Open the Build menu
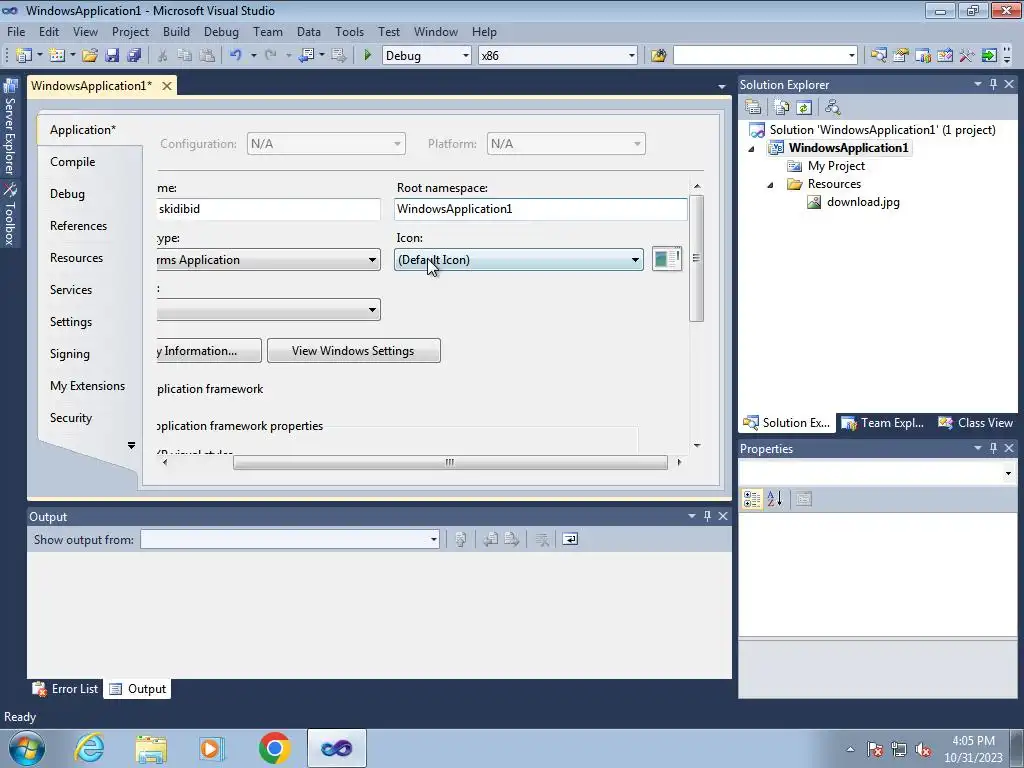The image size is (1024, 768). 176,31
